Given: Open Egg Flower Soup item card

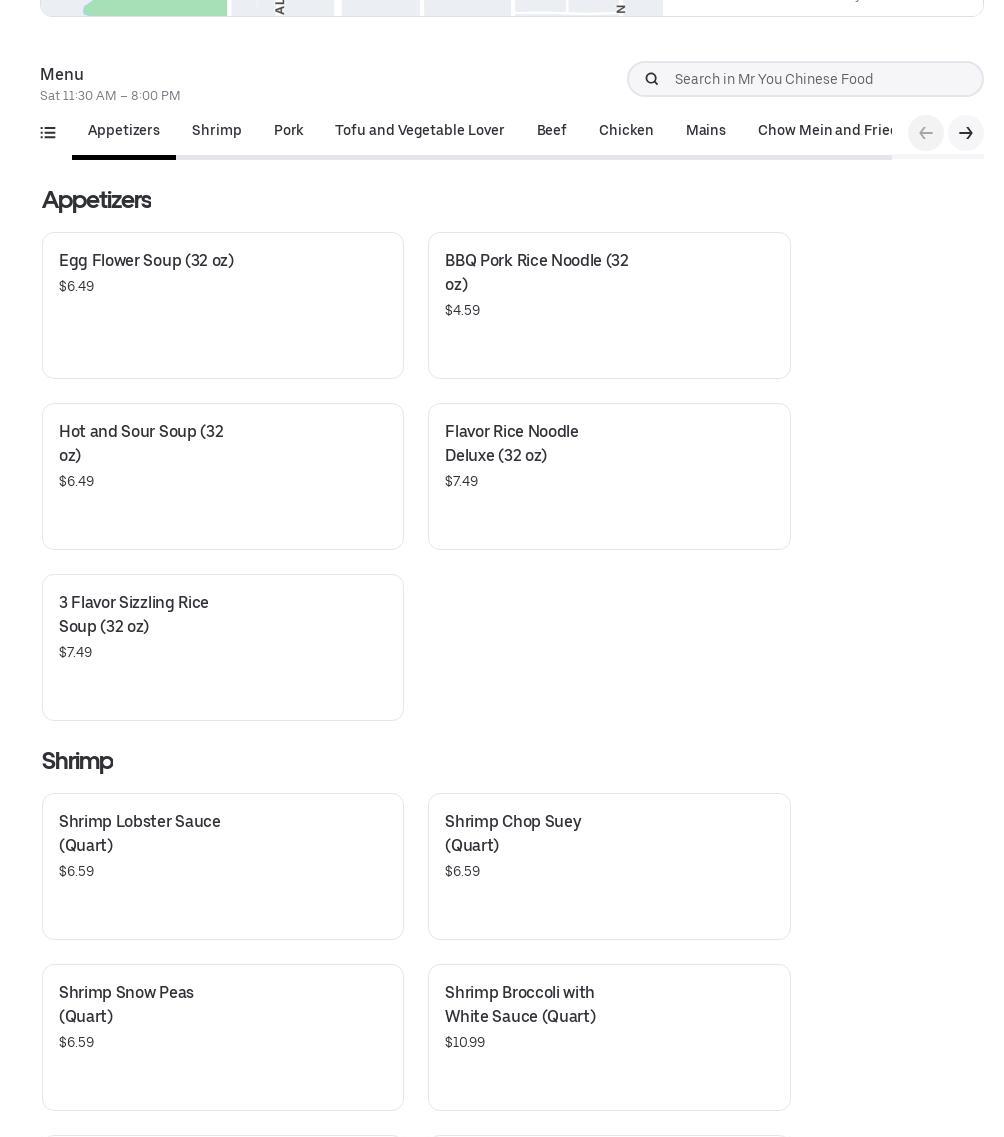Looking at the screenshot, I should point(223,305).
